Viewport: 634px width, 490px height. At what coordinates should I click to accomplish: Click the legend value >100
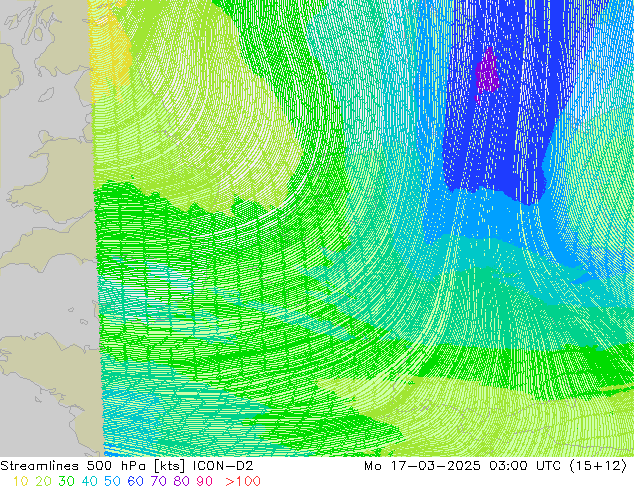[x=243, y=482]
